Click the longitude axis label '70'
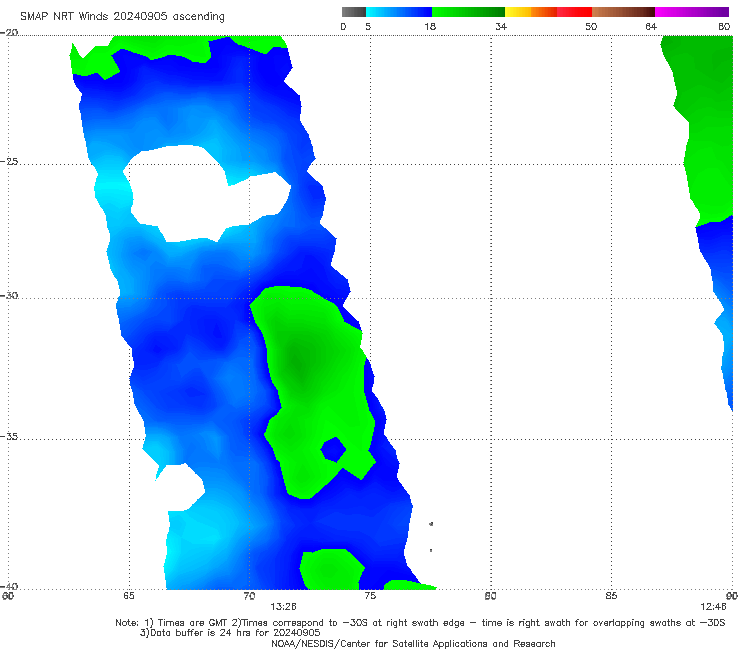 coord(249,596)
